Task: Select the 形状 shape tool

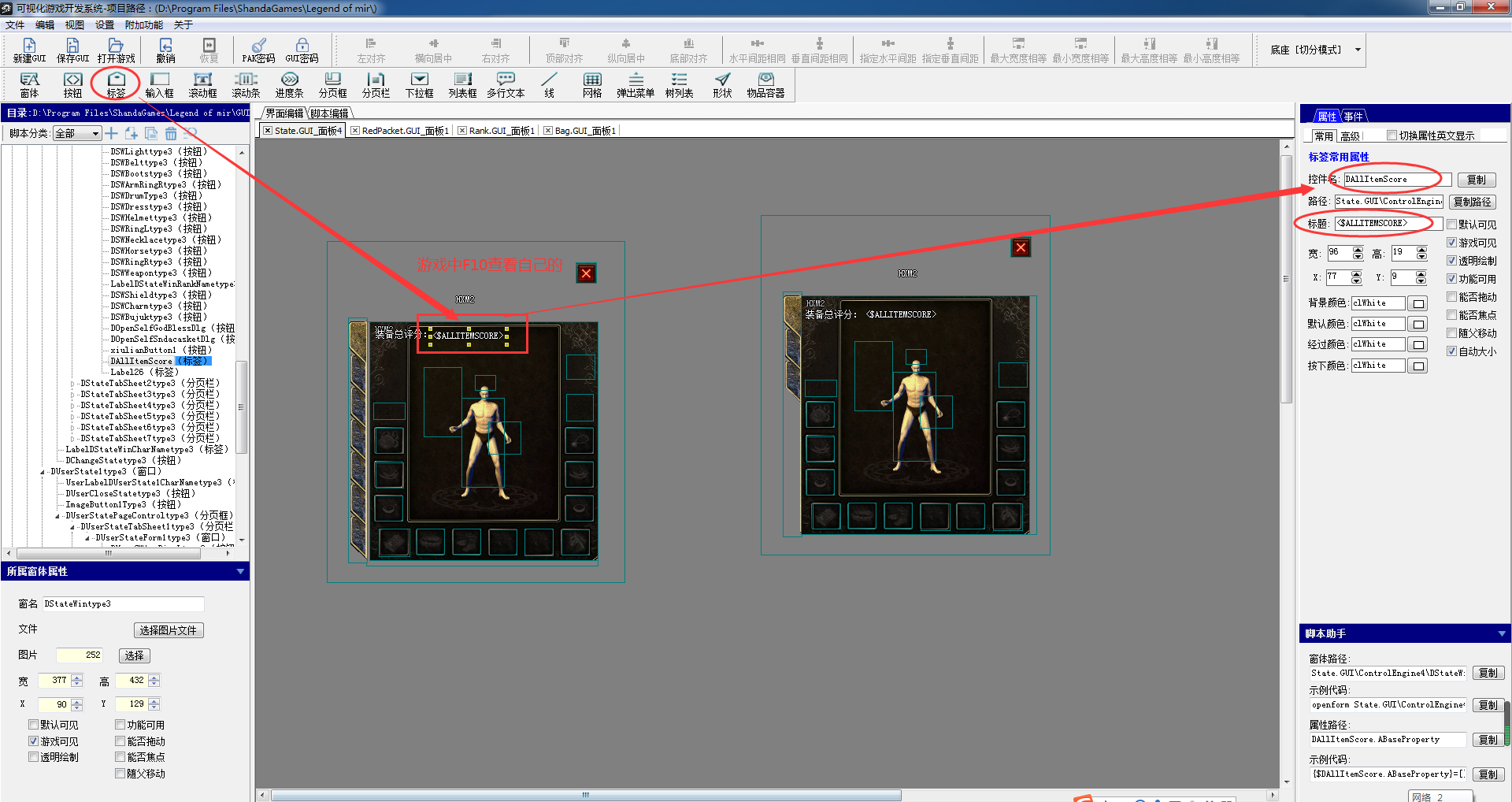Action: point(722,85)
